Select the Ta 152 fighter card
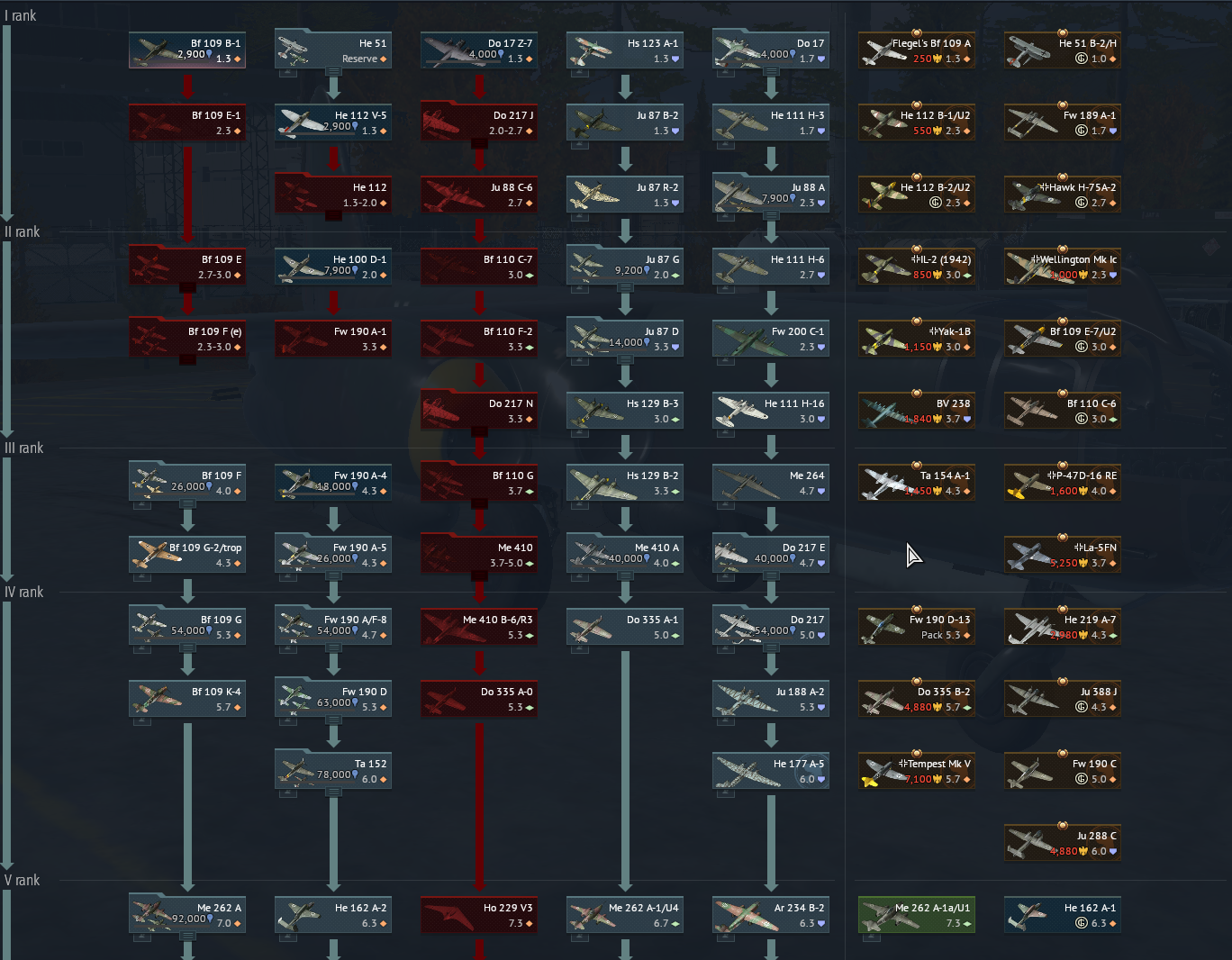This screenshot has height=960, width=1232. click(x=333, y=771)
